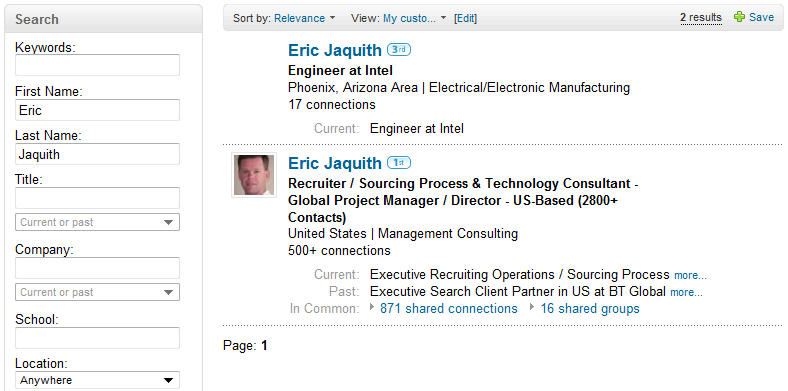
Task: Expand the 16 shared groups triangle
Action: [x=533, y=307]
